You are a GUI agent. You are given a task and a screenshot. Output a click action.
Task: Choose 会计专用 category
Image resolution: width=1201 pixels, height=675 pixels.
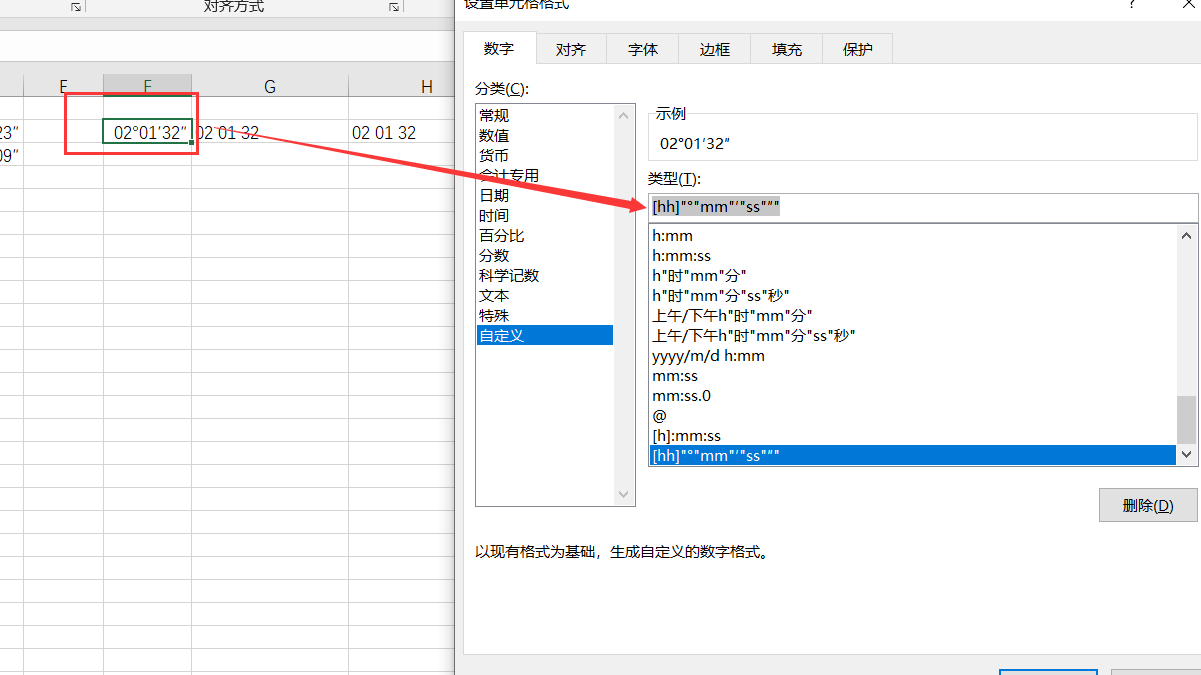[545, 176]
